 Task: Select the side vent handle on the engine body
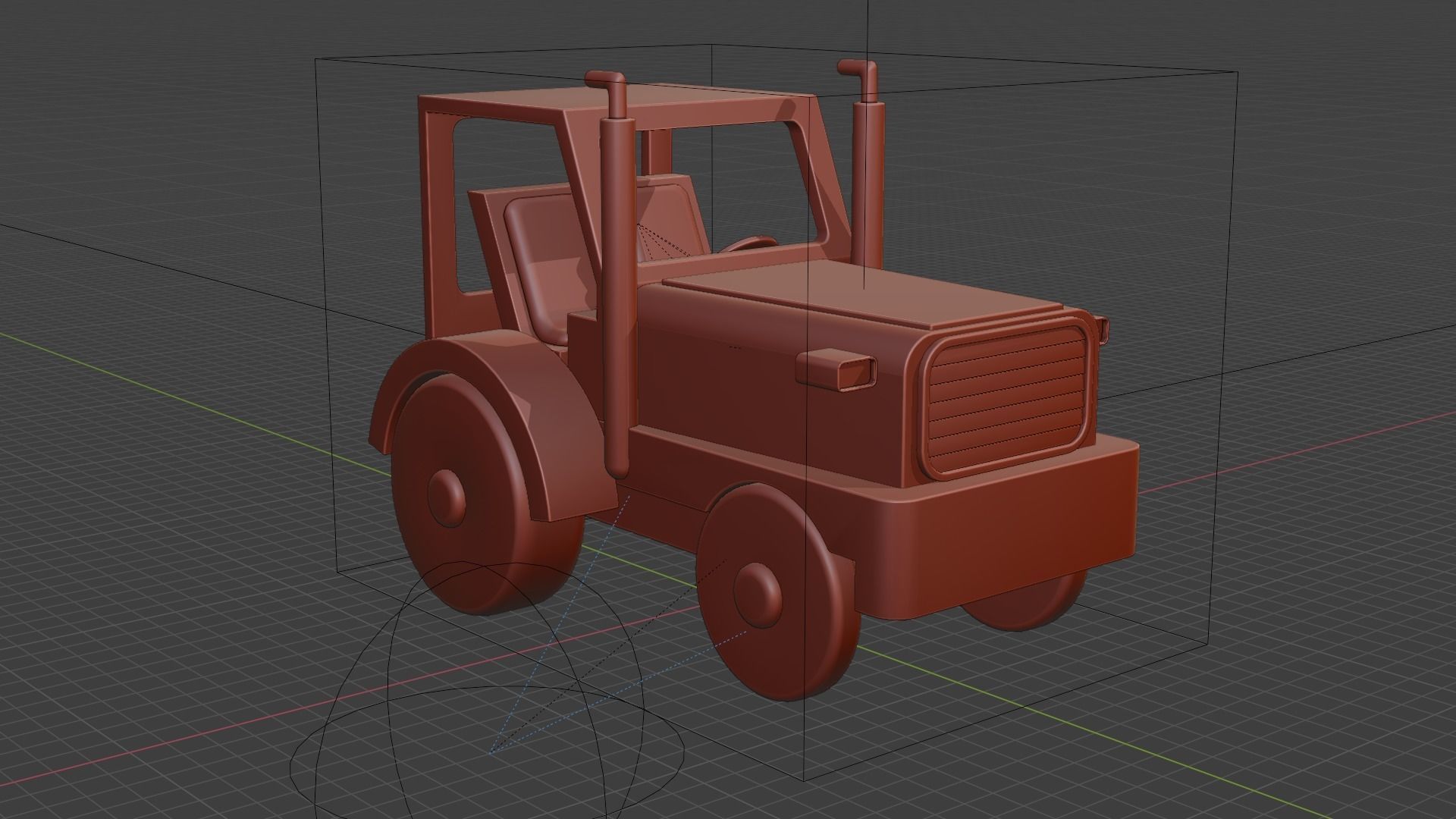[x=836, y=372]
